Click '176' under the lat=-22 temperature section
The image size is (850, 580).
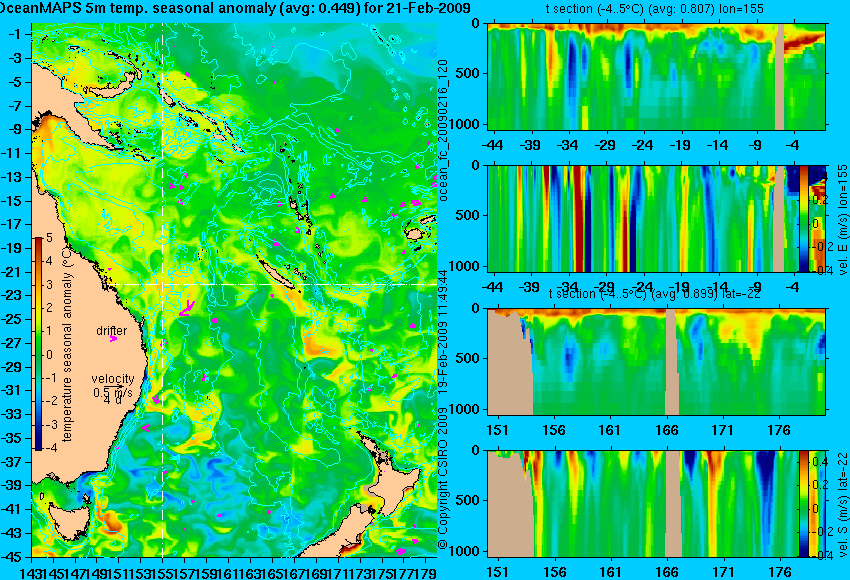(779, 430)
